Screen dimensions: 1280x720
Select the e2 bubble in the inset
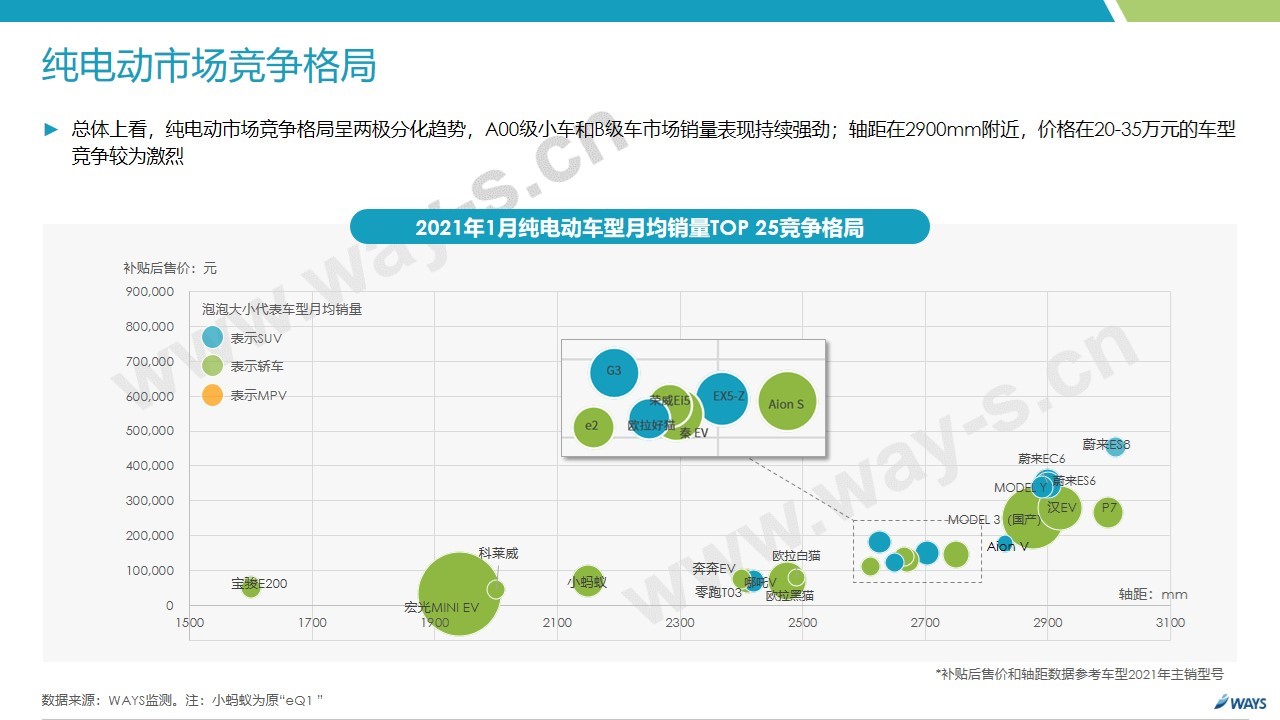(593, 427)
